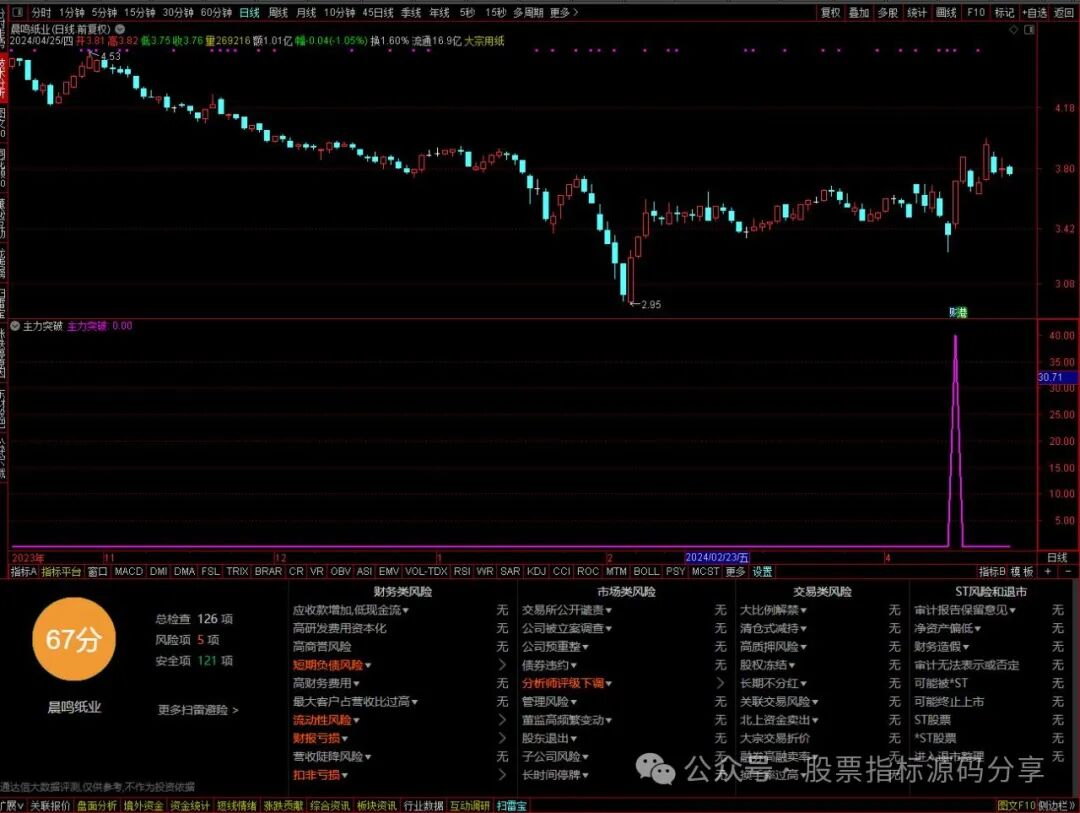This screenshot has width=1080, height=813.
Task: Expand 应收款增加,低现金流 item
Action: (351, 610)
